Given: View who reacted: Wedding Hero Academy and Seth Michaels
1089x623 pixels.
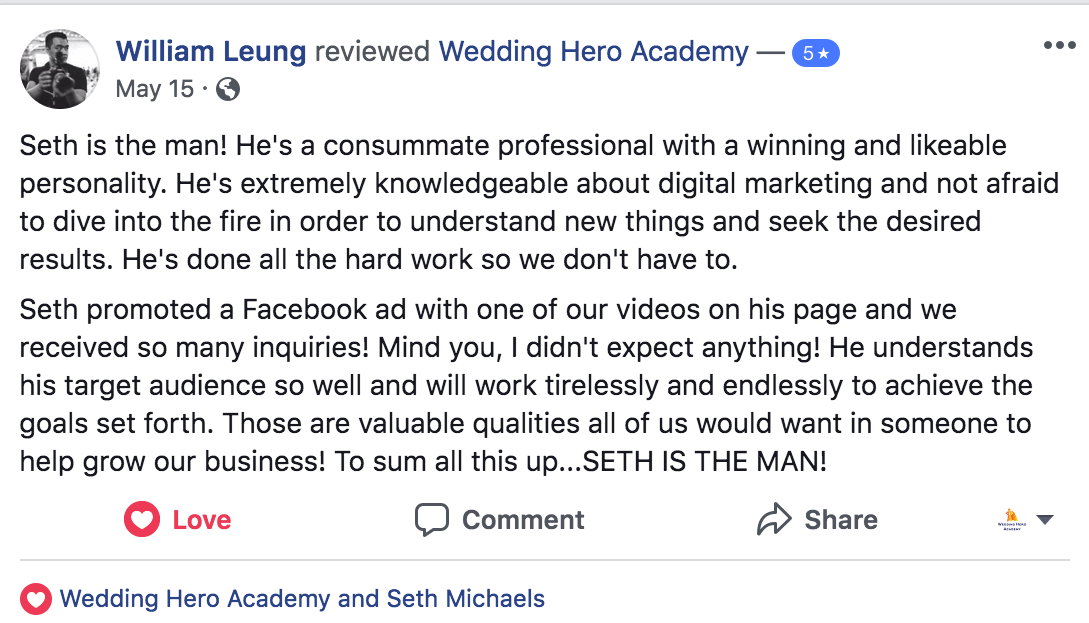Looking at the screenshot, I should [302, 600].
